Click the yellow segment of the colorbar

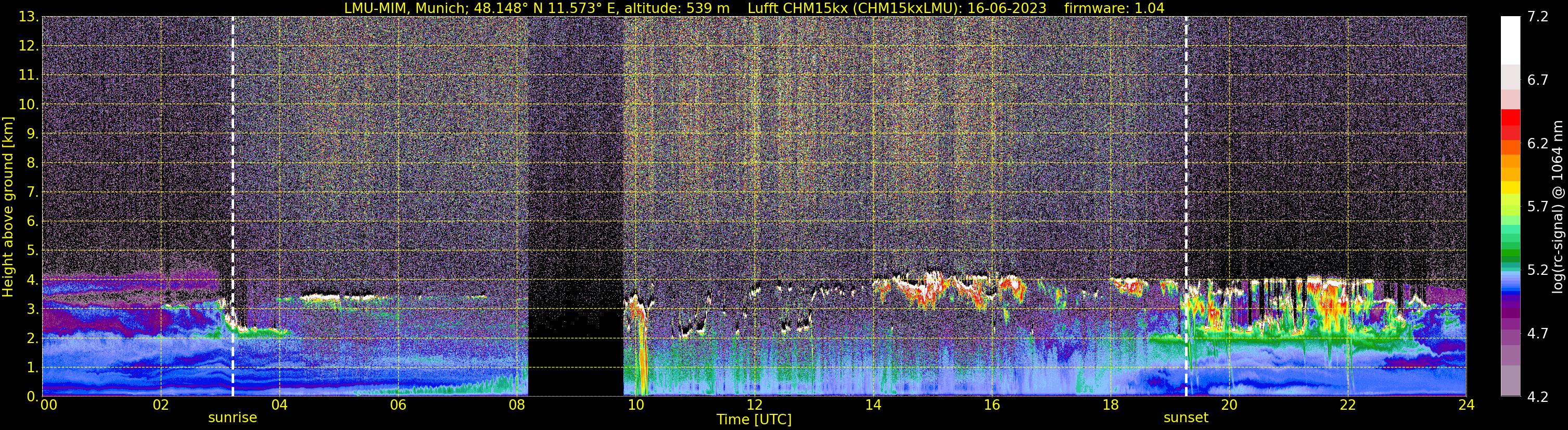(x=1510, y=187)
